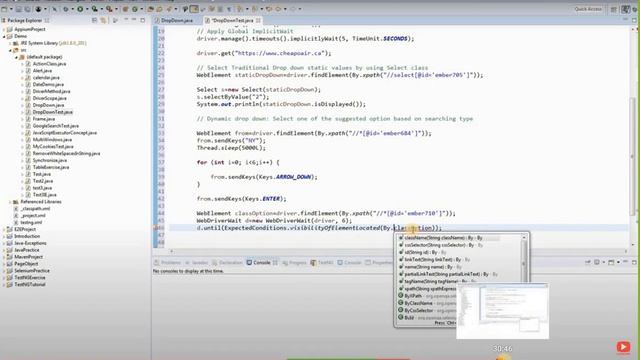Select the SeleniumPractice project
This screenshot has height=360, width=640.
[x=32, y=271]
